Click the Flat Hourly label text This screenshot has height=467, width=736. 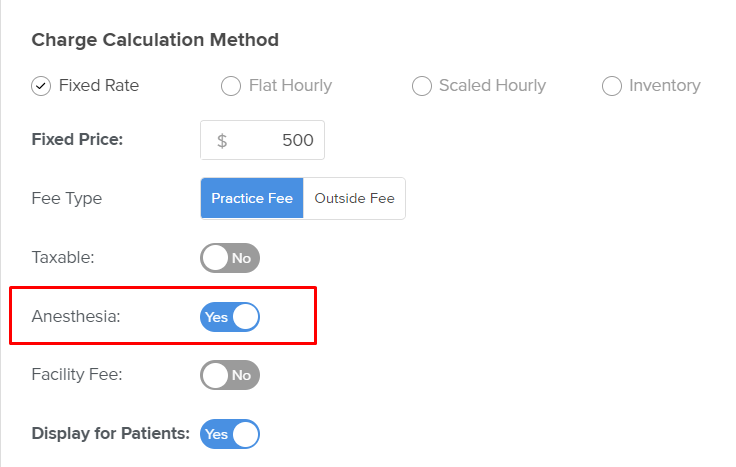(x=290, y=86)
